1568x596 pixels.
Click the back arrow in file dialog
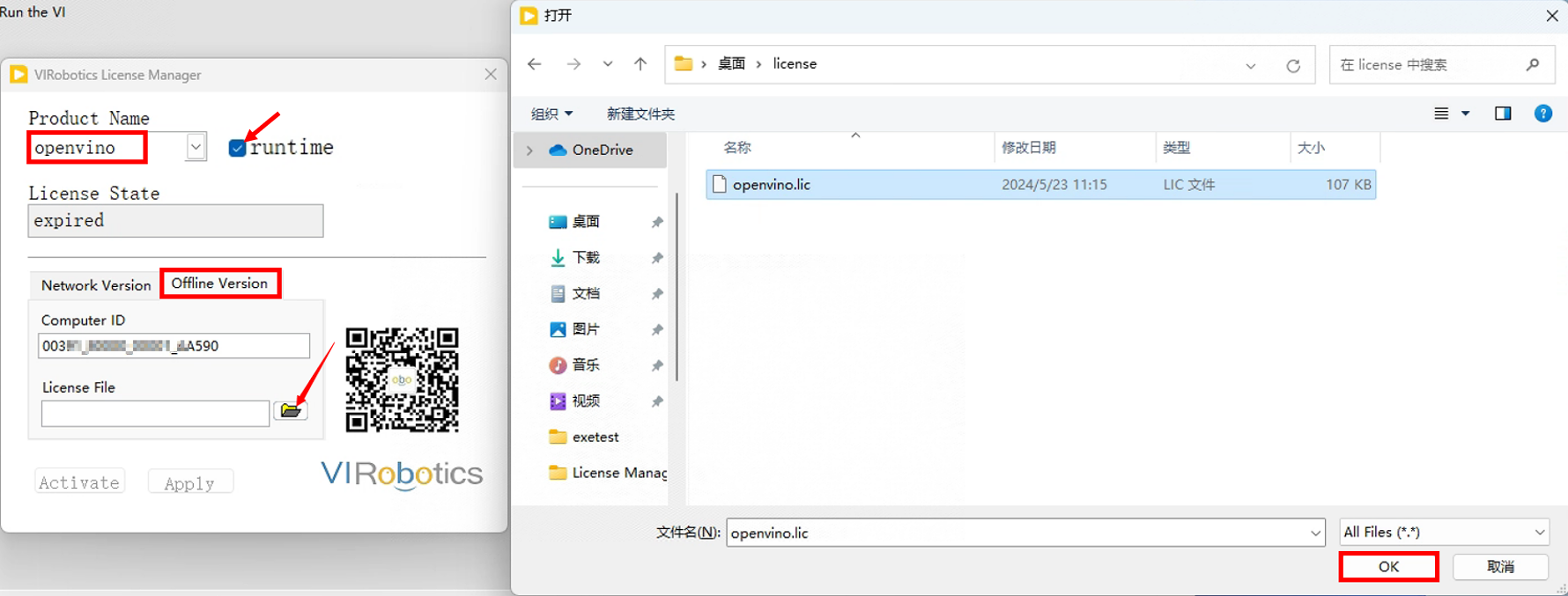pos(535,64)
